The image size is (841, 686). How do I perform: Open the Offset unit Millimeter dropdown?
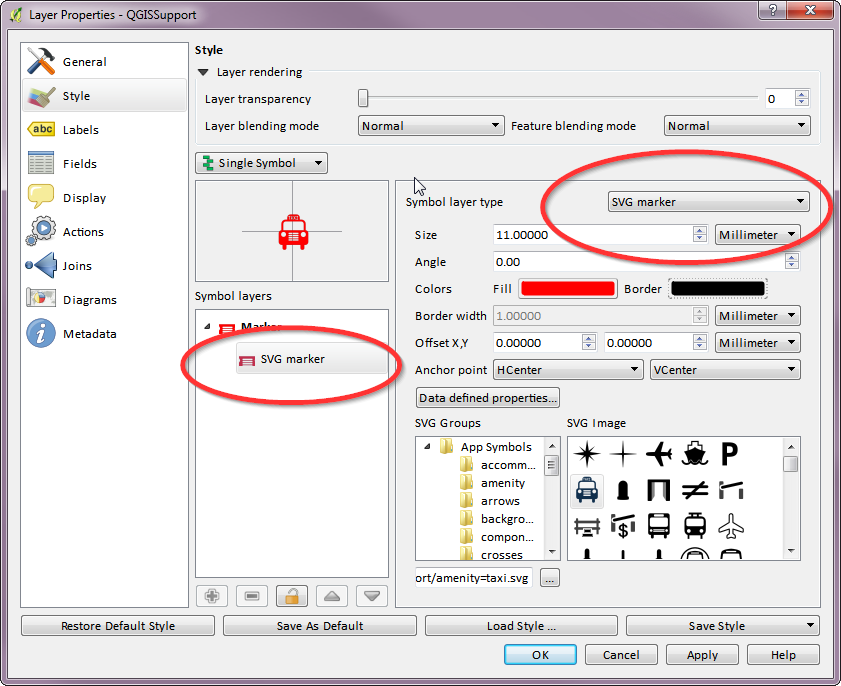757,343
